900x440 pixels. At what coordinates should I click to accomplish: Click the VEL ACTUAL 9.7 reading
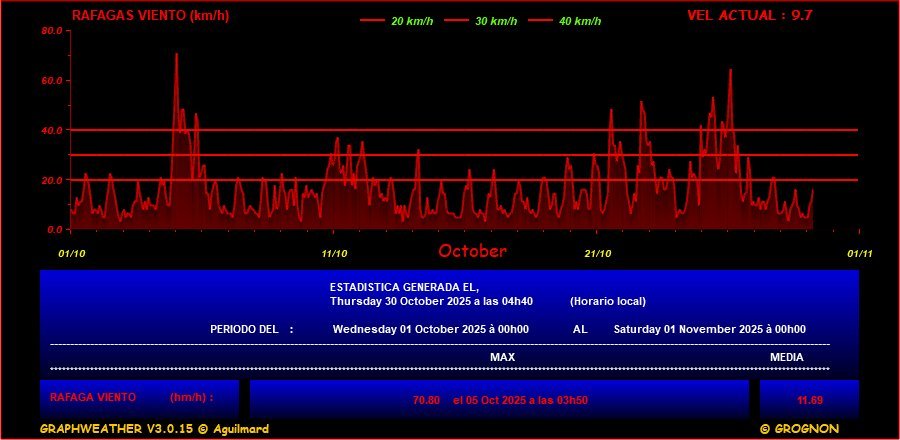click(735, 15)
